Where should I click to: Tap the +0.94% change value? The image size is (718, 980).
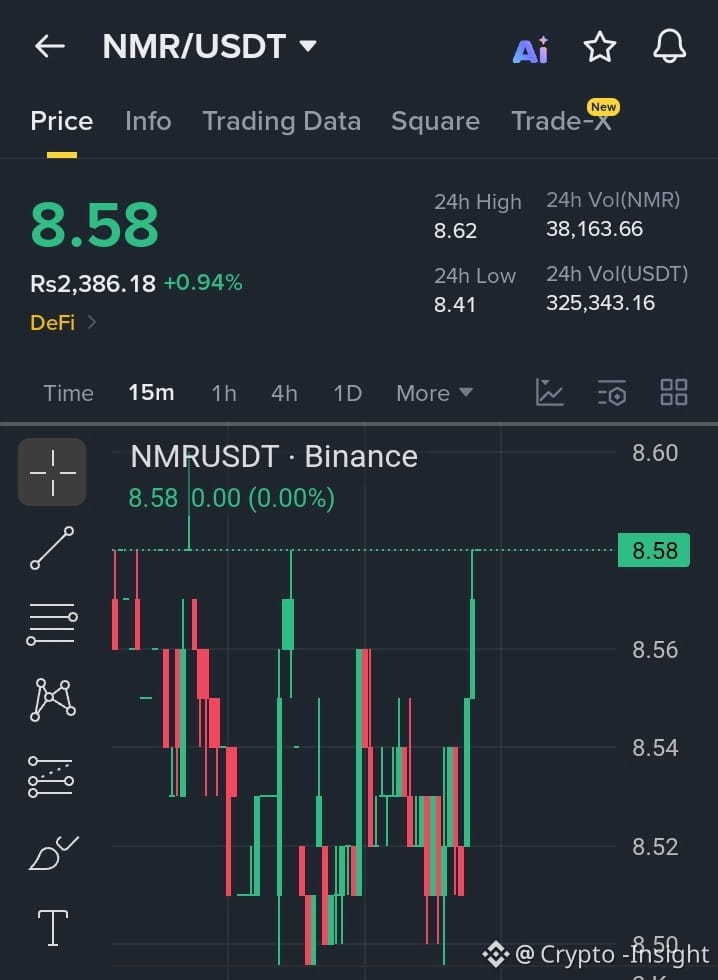coord(203,282)
